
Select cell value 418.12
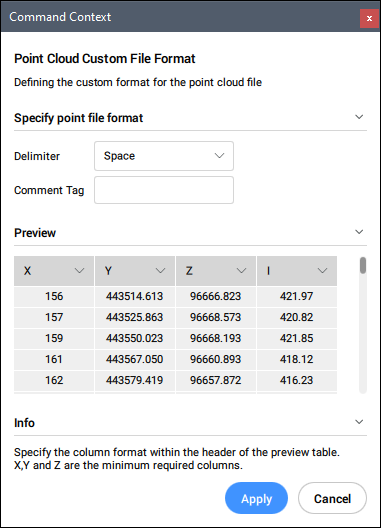click(297, 359)
